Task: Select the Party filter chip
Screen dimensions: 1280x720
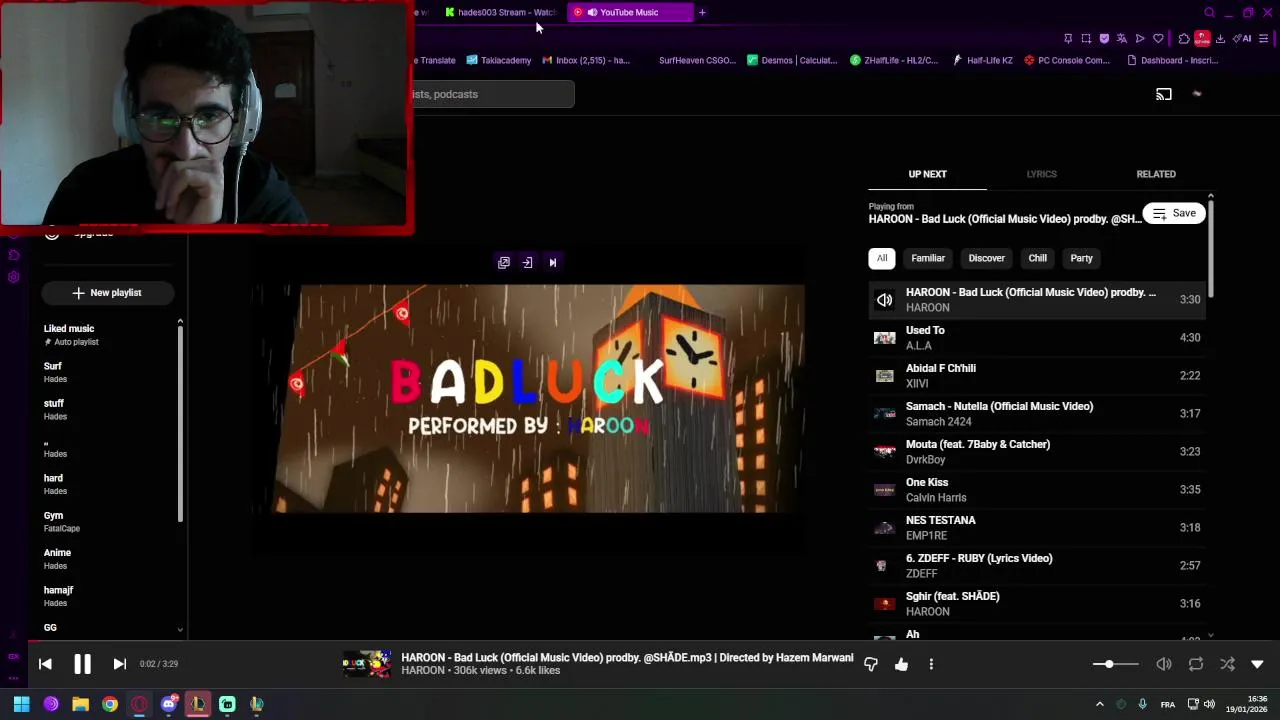Action: click(x=1081, y=258)
